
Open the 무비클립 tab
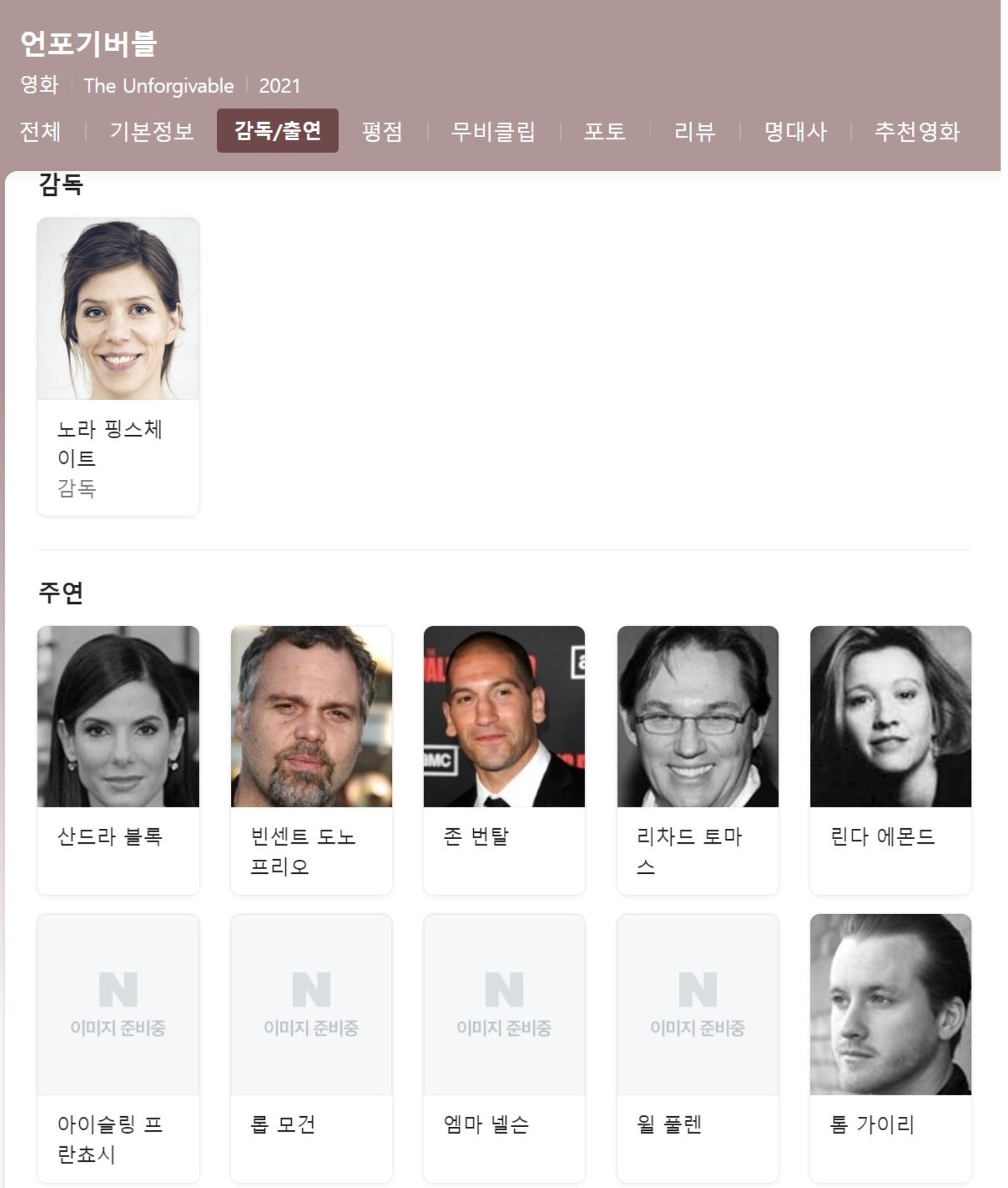click(x=493, y=131)
